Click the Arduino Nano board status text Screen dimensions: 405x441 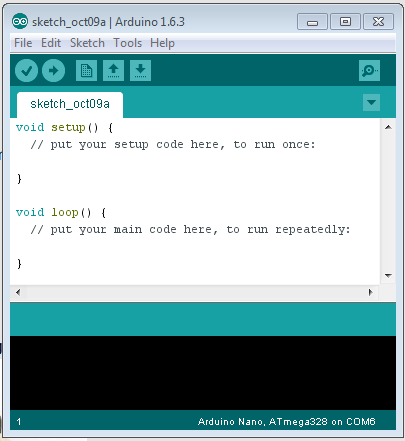(x=286, y=422)
